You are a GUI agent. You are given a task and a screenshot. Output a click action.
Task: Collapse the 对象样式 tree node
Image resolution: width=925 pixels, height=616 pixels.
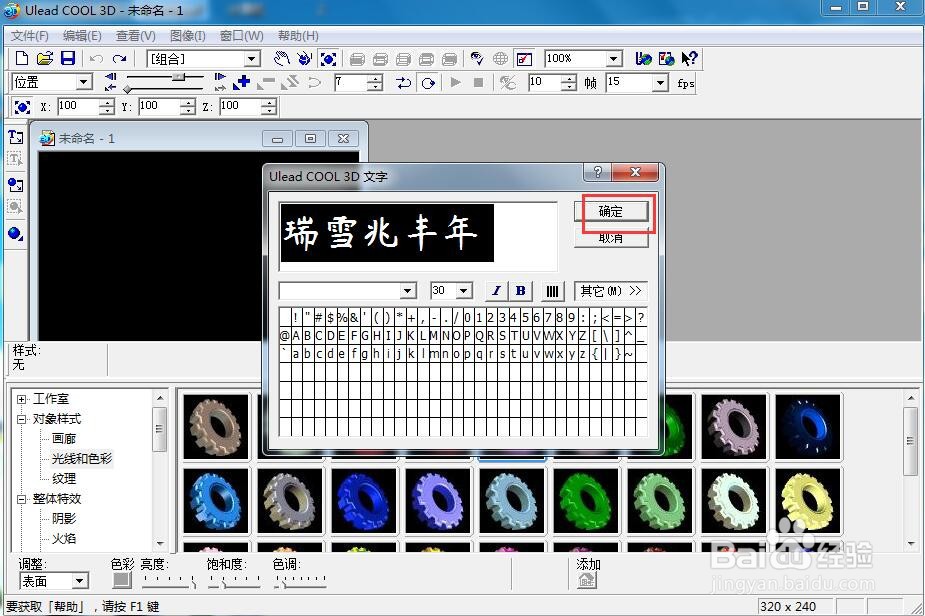[21, 420]
